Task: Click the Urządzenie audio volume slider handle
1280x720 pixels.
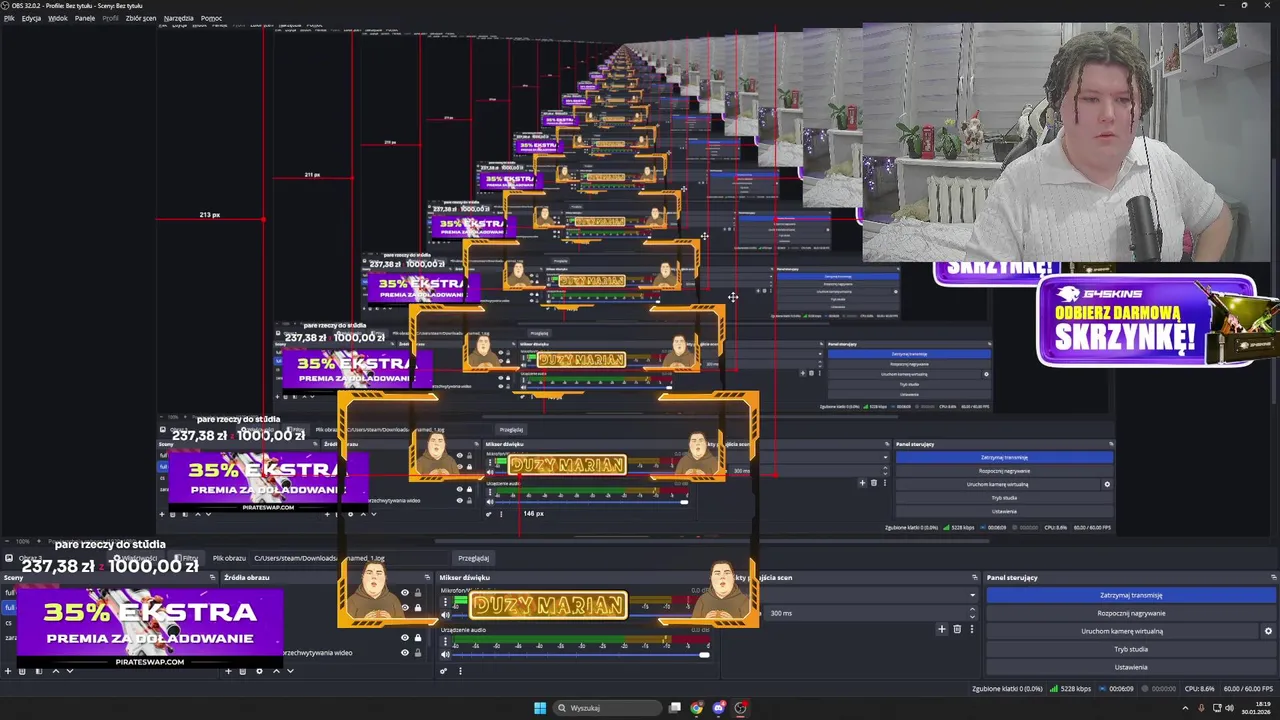Action: click(704, 654)
